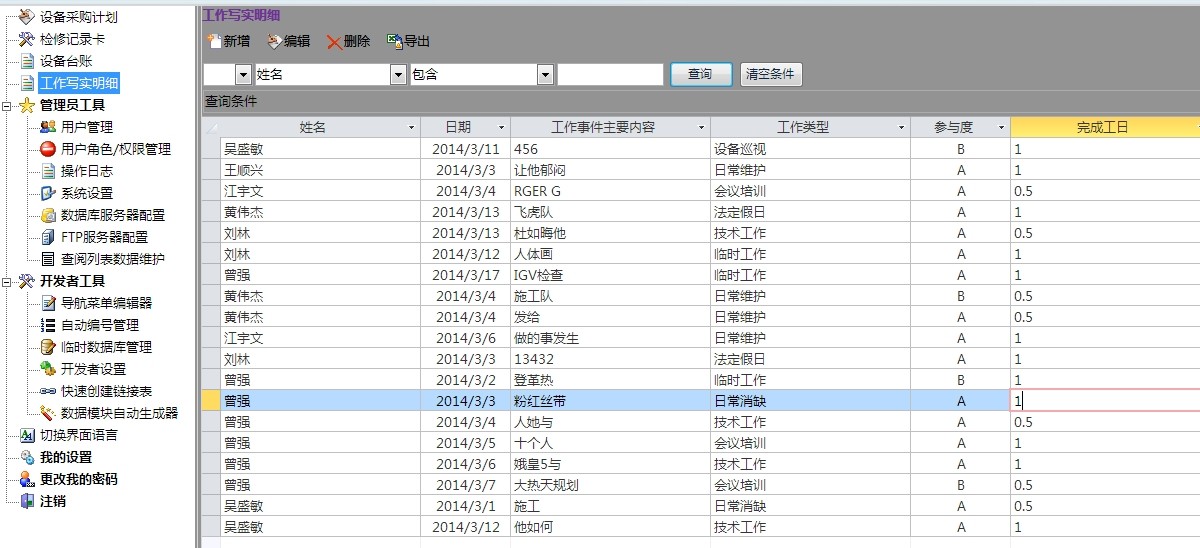Screen dimensions: 1200x548
Task: Open 切换界面语言 in the sidebar
Action: click(78, 435)
